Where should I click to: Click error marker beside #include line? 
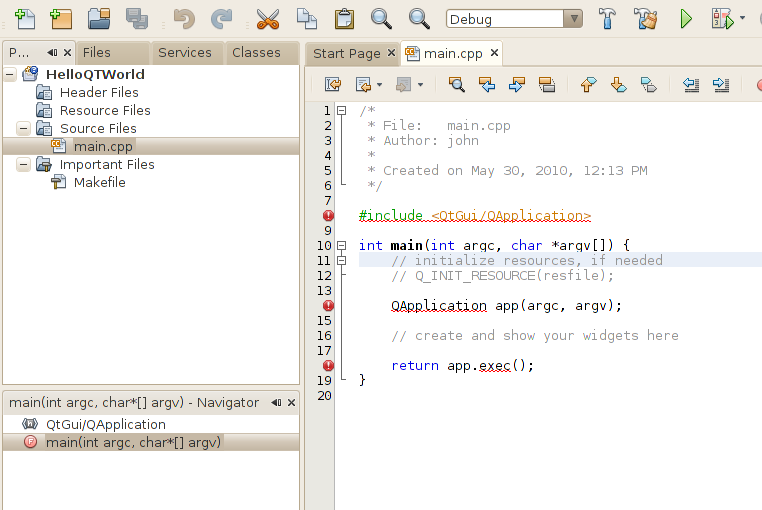coord(328,215)
